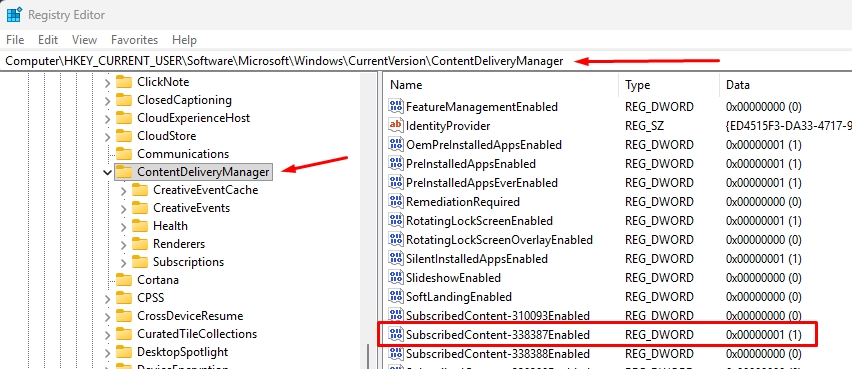Click the DWORD icon beside SubscribedContent-338387Enabled
852x369 pixels.
click(x=396, y=334)
